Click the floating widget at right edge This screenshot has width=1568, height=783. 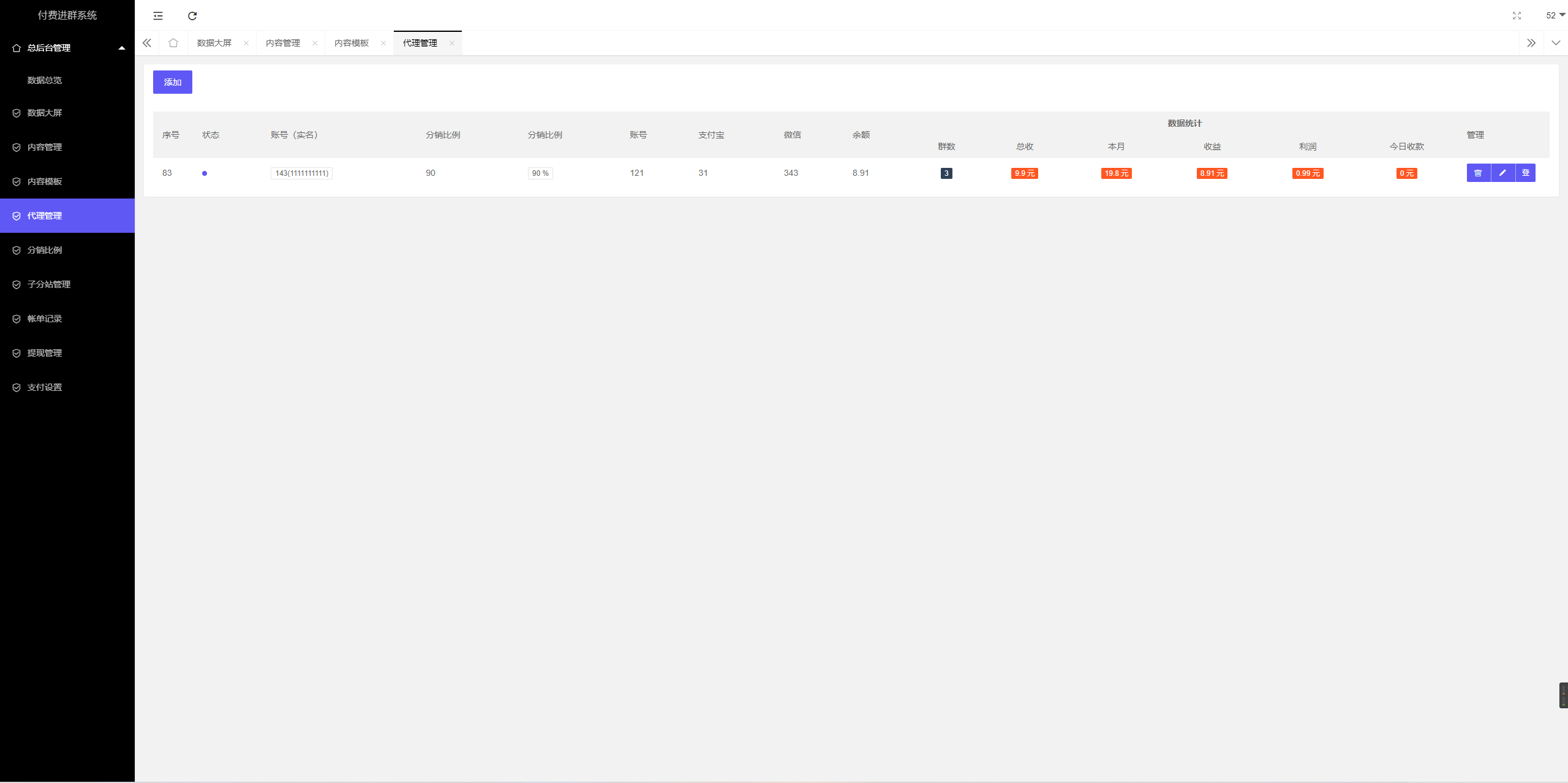[x=1563, y=695]
